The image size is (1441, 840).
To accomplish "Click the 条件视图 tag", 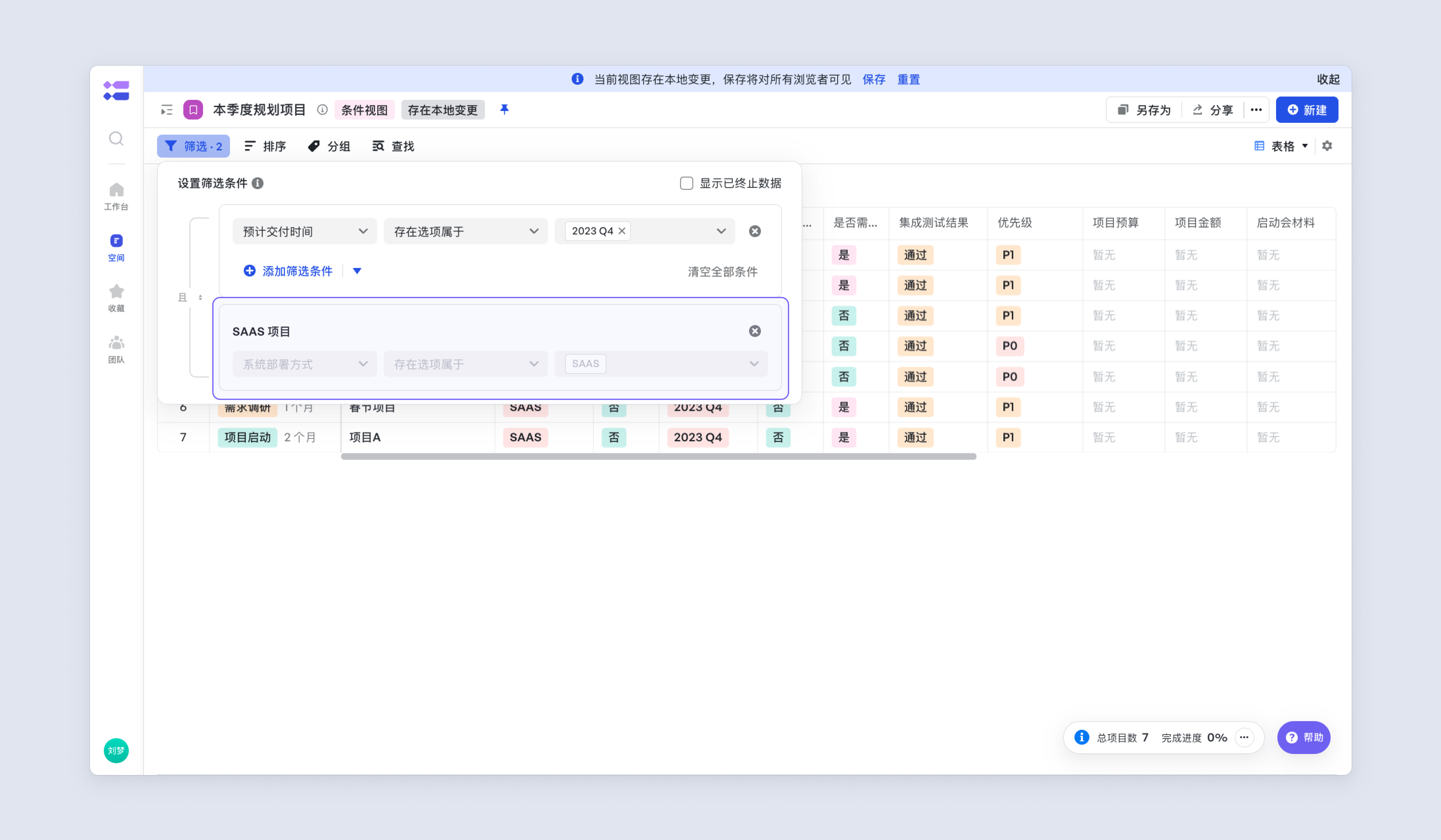I will pyautogui.click(x=364, y=110).
